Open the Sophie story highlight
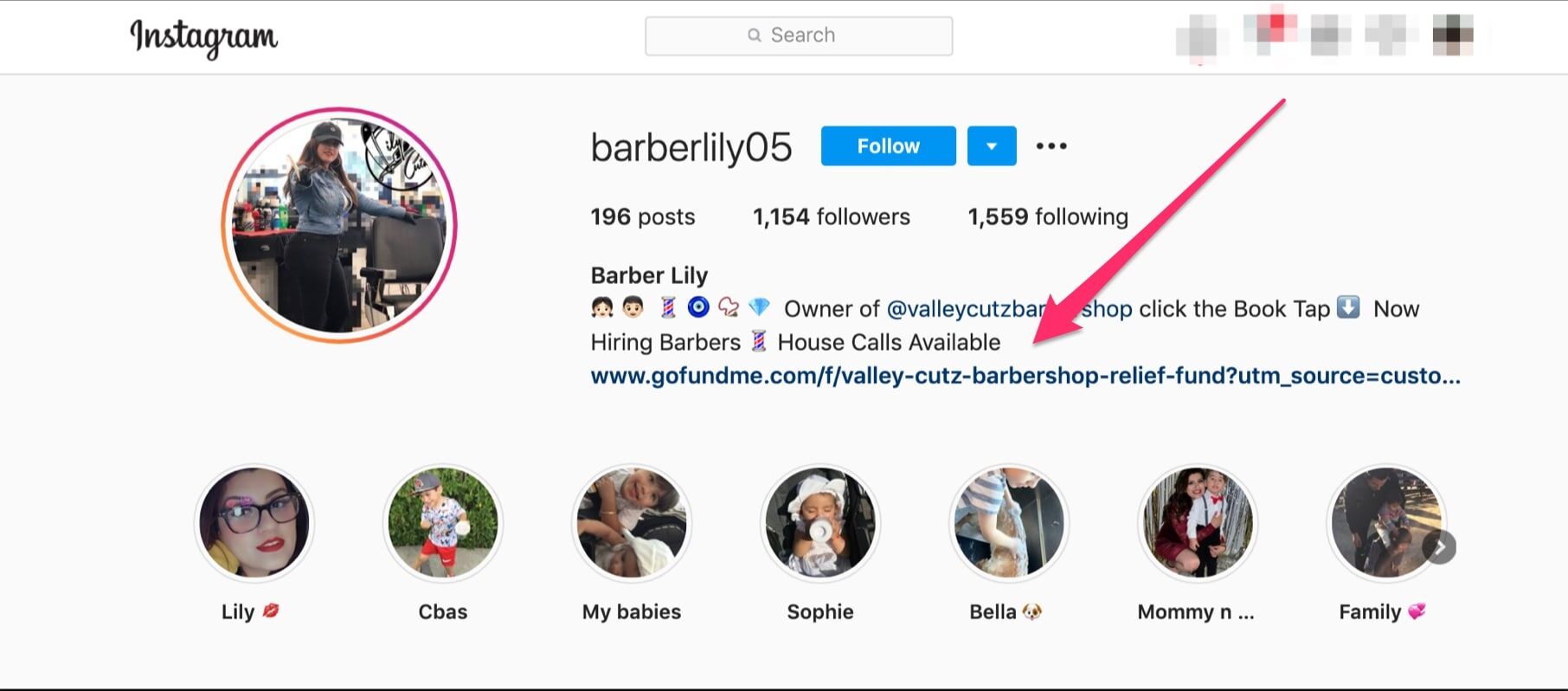 pyautogui.click(x=820, y=523)
